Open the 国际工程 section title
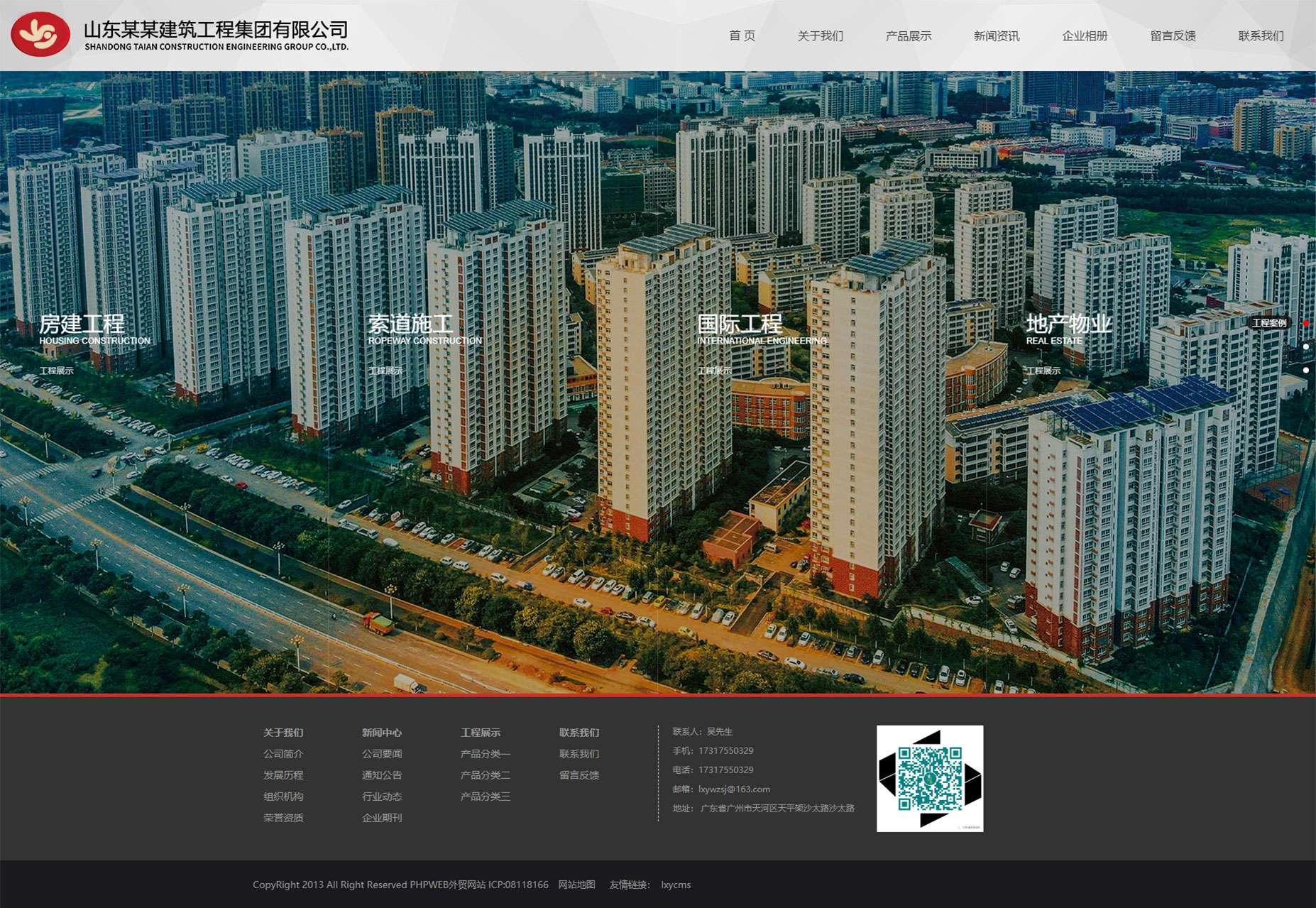This screenshot has width=1316, height=908. [x=740, y=324]
